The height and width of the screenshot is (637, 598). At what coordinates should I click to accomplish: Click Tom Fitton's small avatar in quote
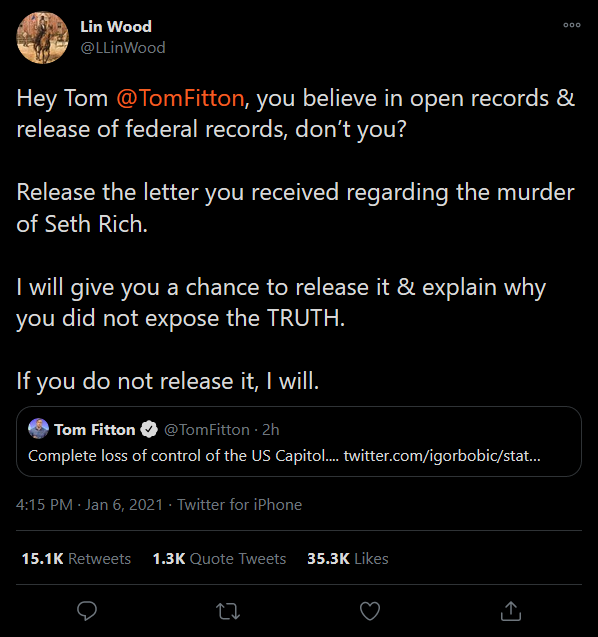[x=38, y=429]
